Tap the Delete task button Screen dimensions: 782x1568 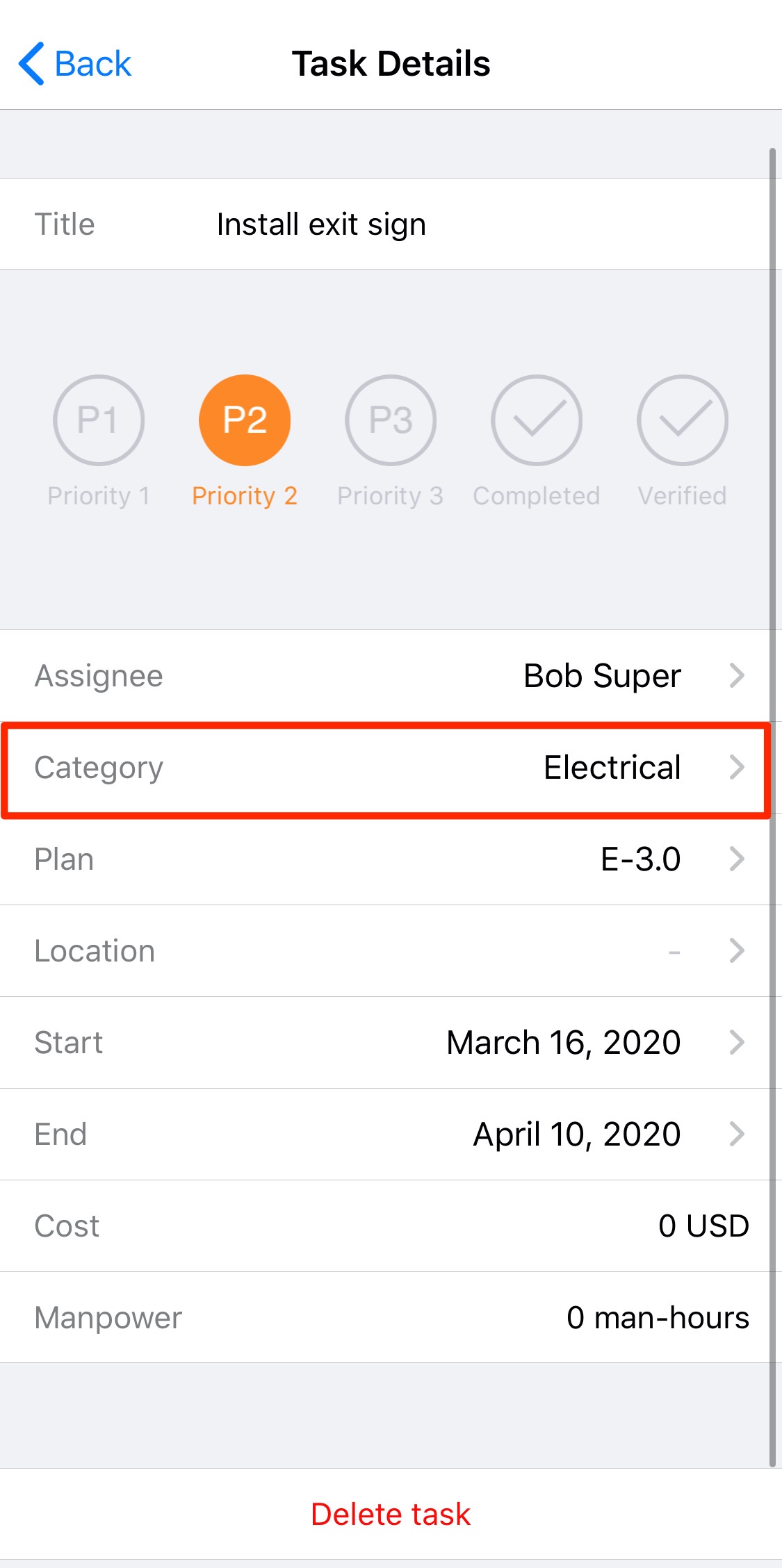tap(391, 1515)
